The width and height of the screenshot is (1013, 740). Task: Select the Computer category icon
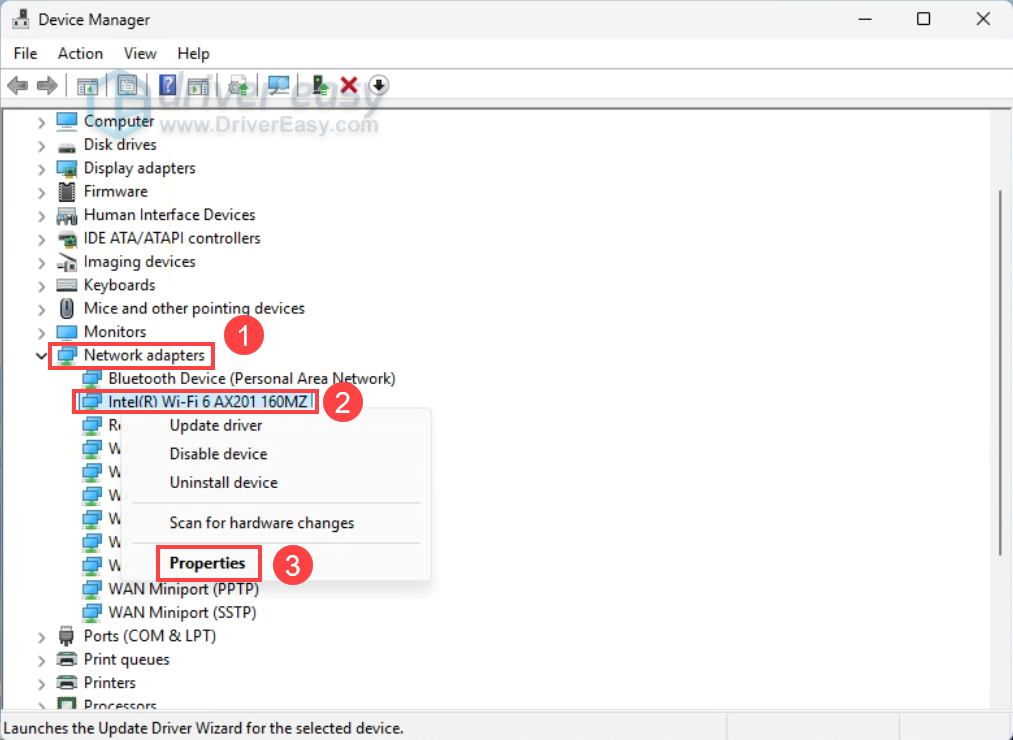[67, 121]
